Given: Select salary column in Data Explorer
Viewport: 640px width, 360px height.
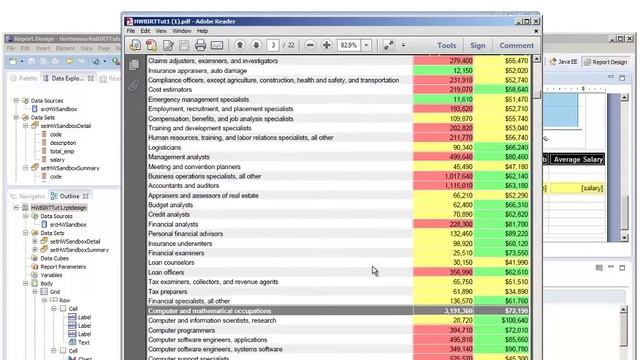Looking at the screenshot, I should [57, 160].
